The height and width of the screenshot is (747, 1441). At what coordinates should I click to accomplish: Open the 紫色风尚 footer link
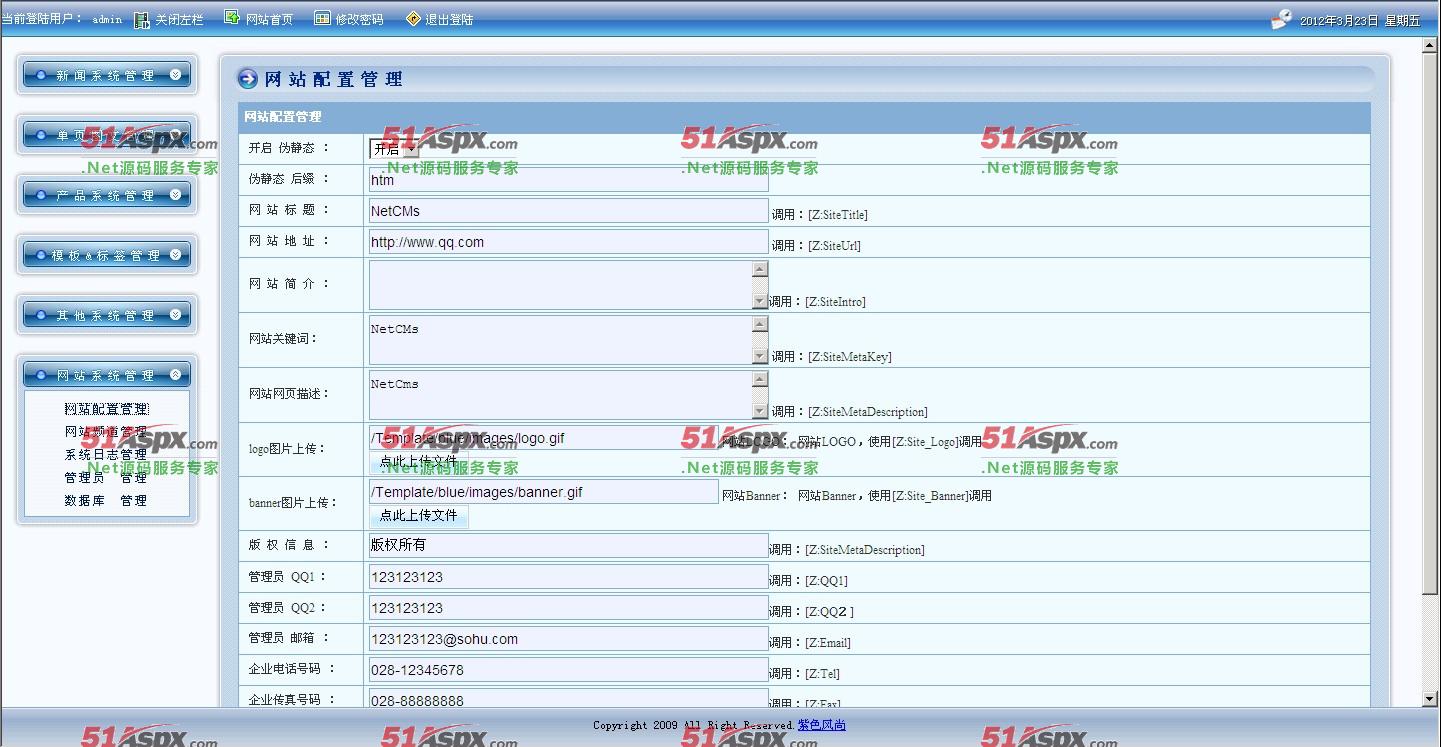pos(820,725)
